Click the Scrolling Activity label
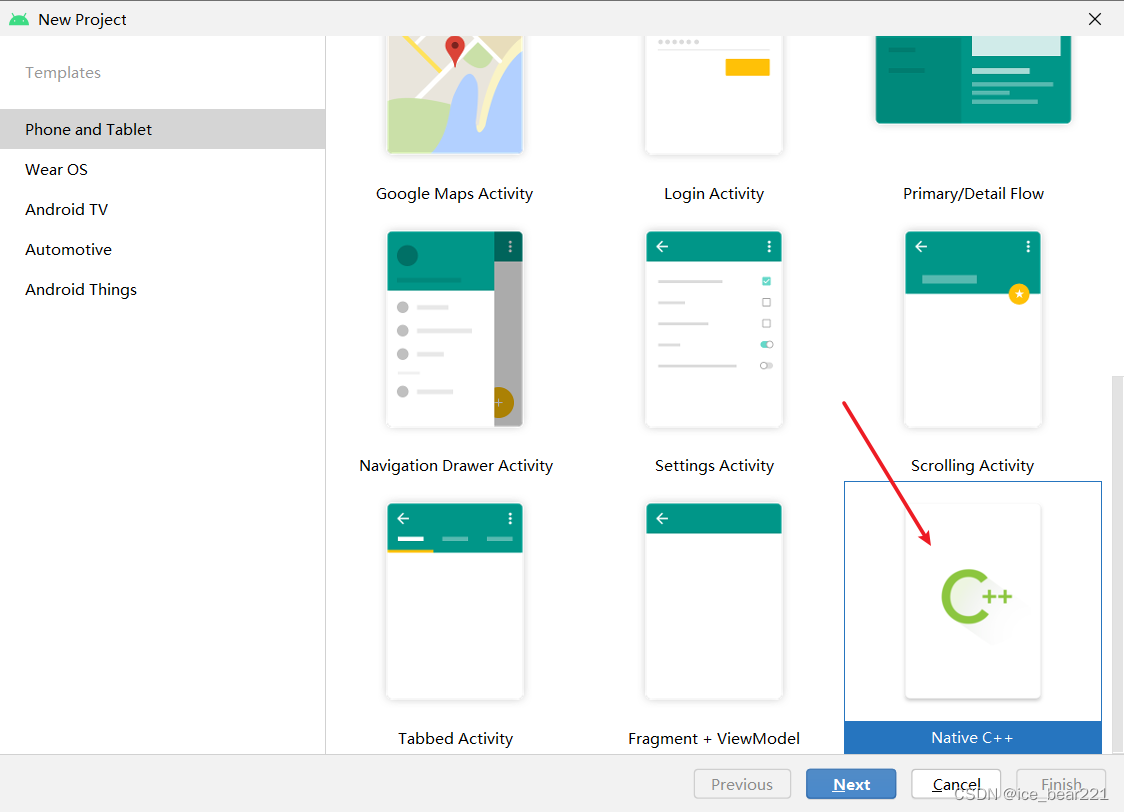1124x812 pixels. [x=972, y=466]
